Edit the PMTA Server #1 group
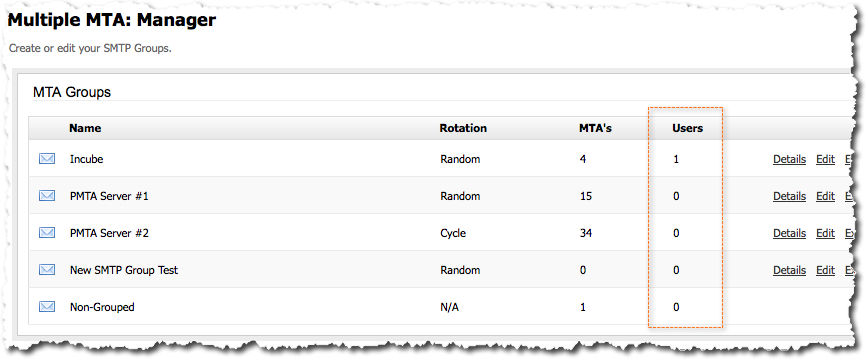The height and width of the screenshot is (360, 868). pos(825,196)
